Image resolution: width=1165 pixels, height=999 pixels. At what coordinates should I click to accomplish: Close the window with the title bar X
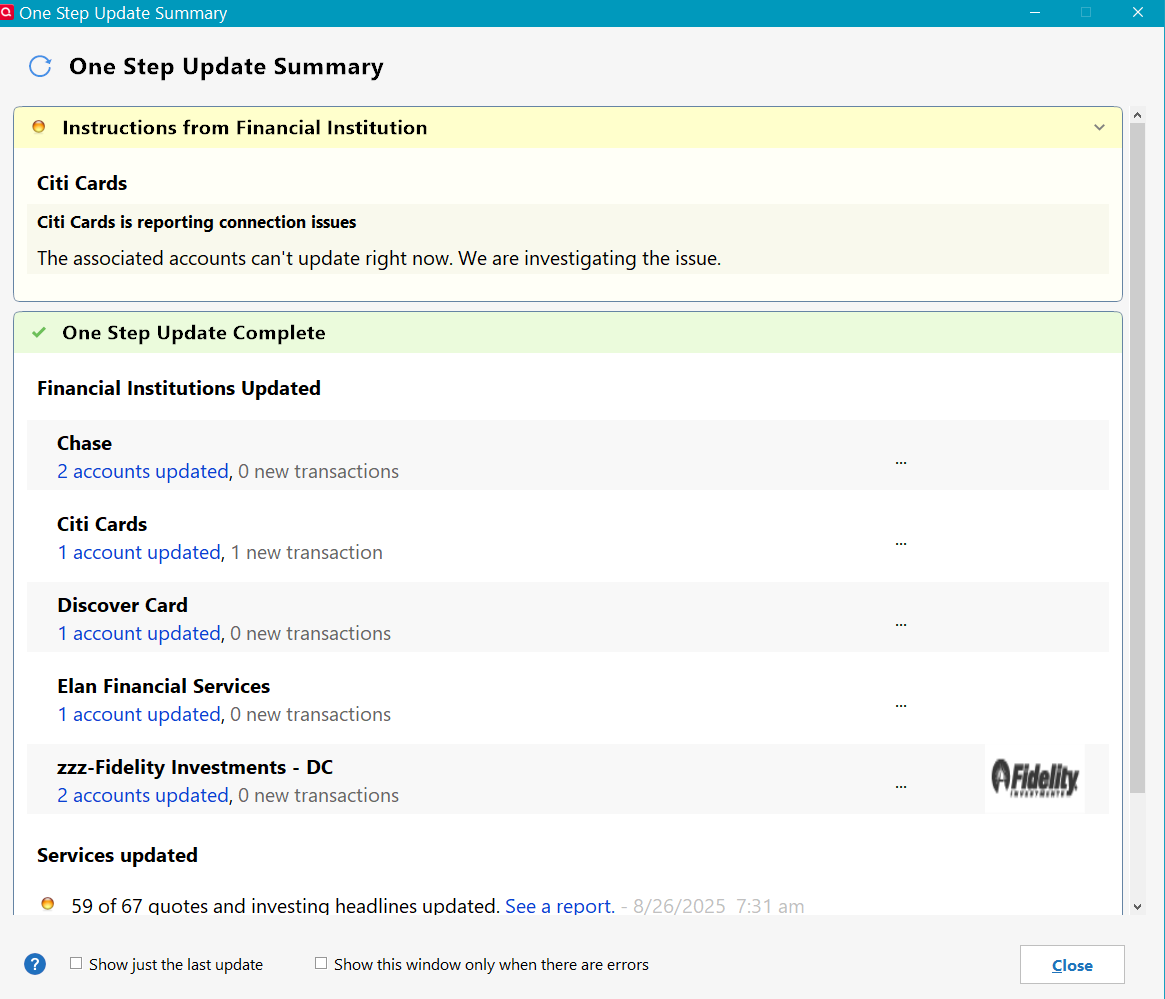(x=1138, y=13)
